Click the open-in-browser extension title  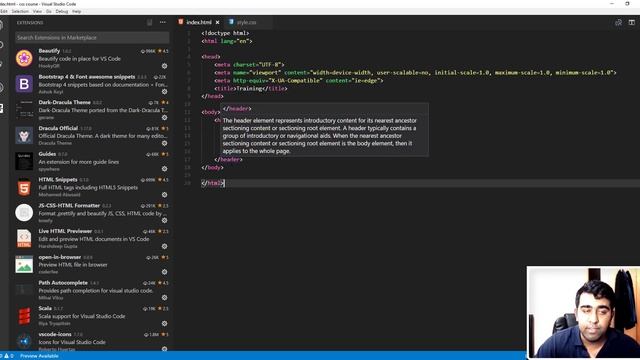coord(60,257)
